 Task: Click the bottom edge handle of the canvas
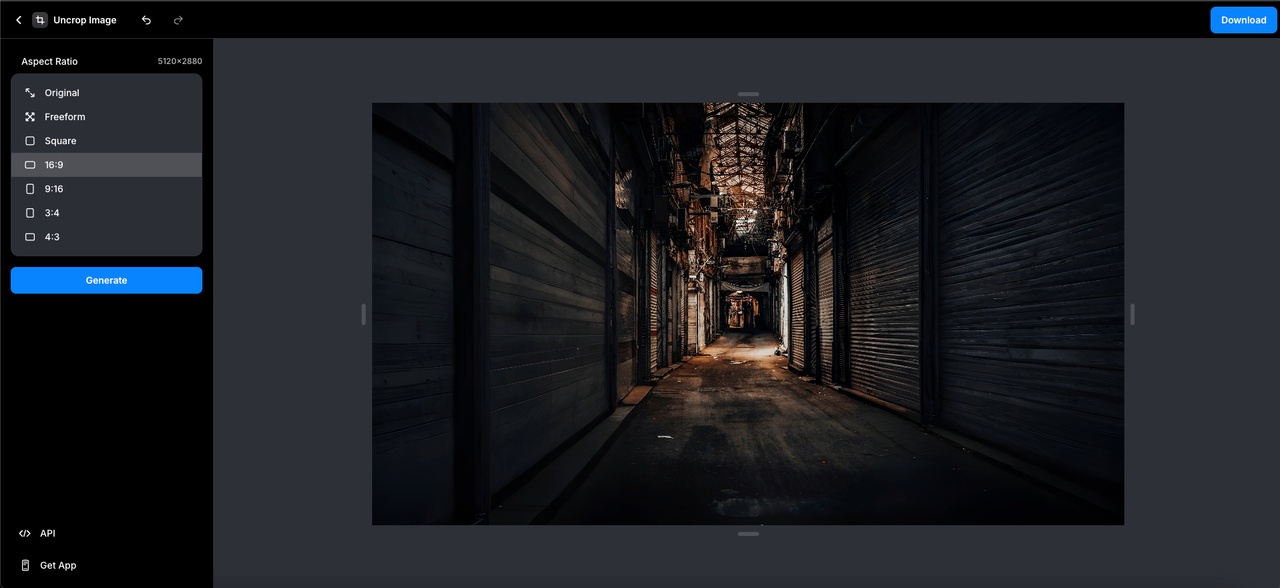pyautogui.click(x=748, y=534)
